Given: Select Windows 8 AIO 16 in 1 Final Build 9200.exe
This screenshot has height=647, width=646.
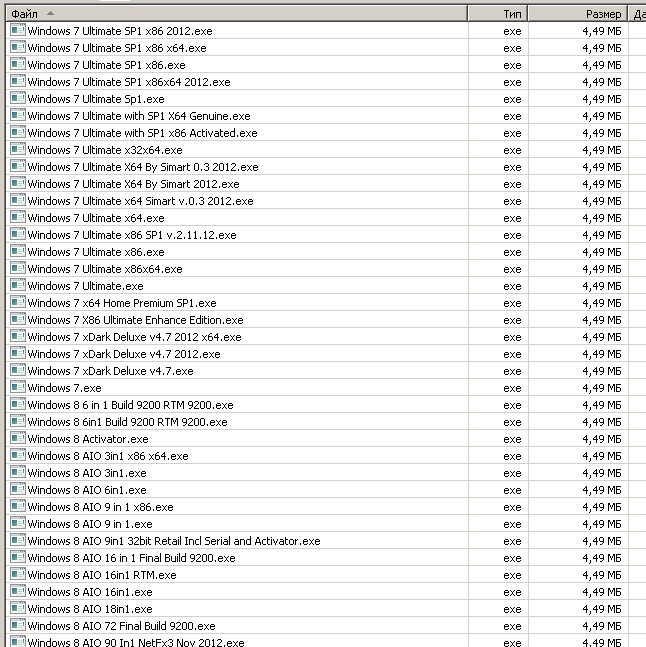Looking at the screenshot, I should 131,558.
